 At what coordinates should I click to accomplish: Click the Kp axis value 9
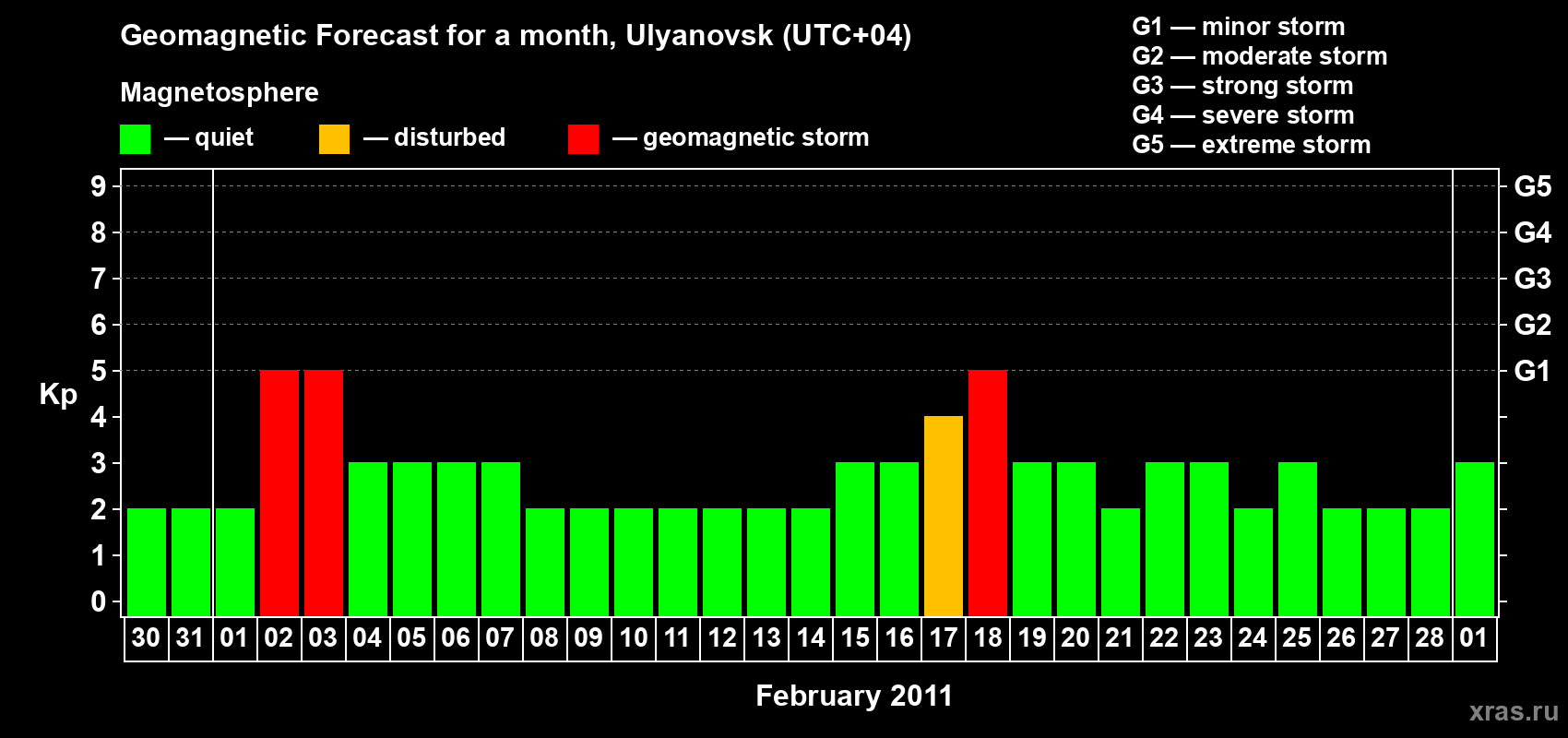[x=98, y=186]
